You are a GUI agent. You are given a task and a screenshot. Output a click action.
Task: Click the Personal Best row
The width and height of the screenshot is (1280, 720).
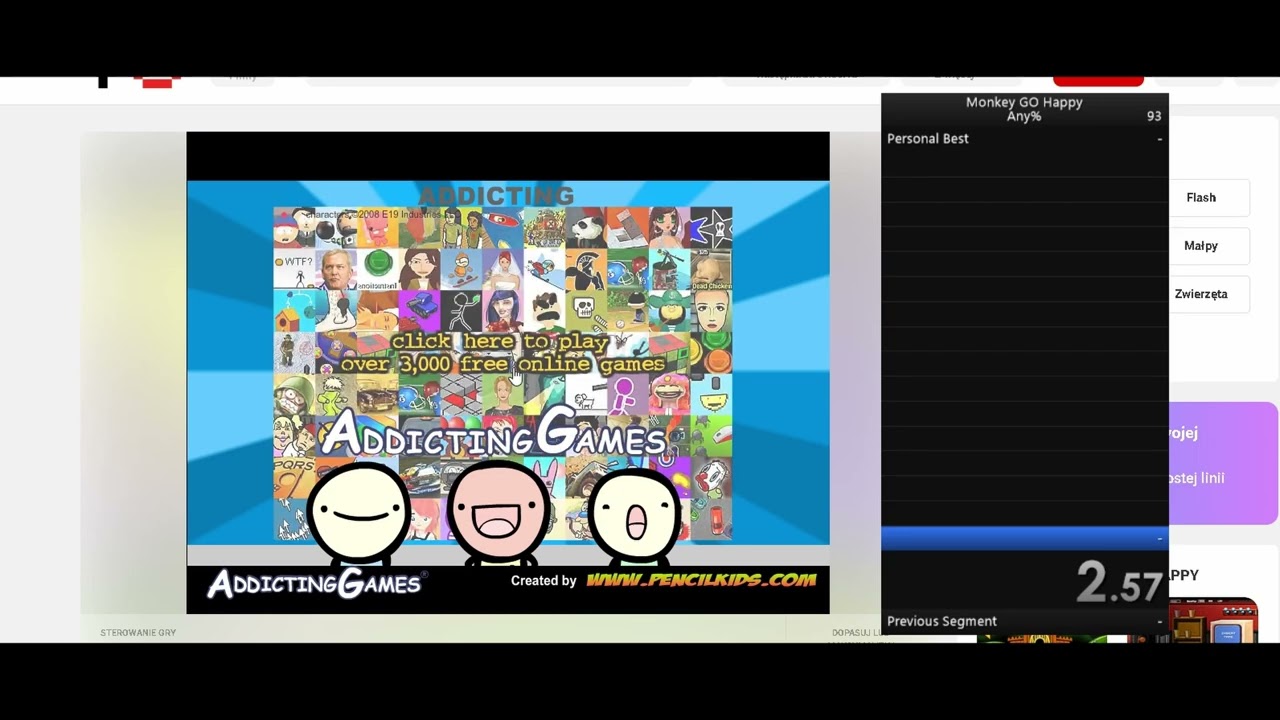coord(1025,139)
